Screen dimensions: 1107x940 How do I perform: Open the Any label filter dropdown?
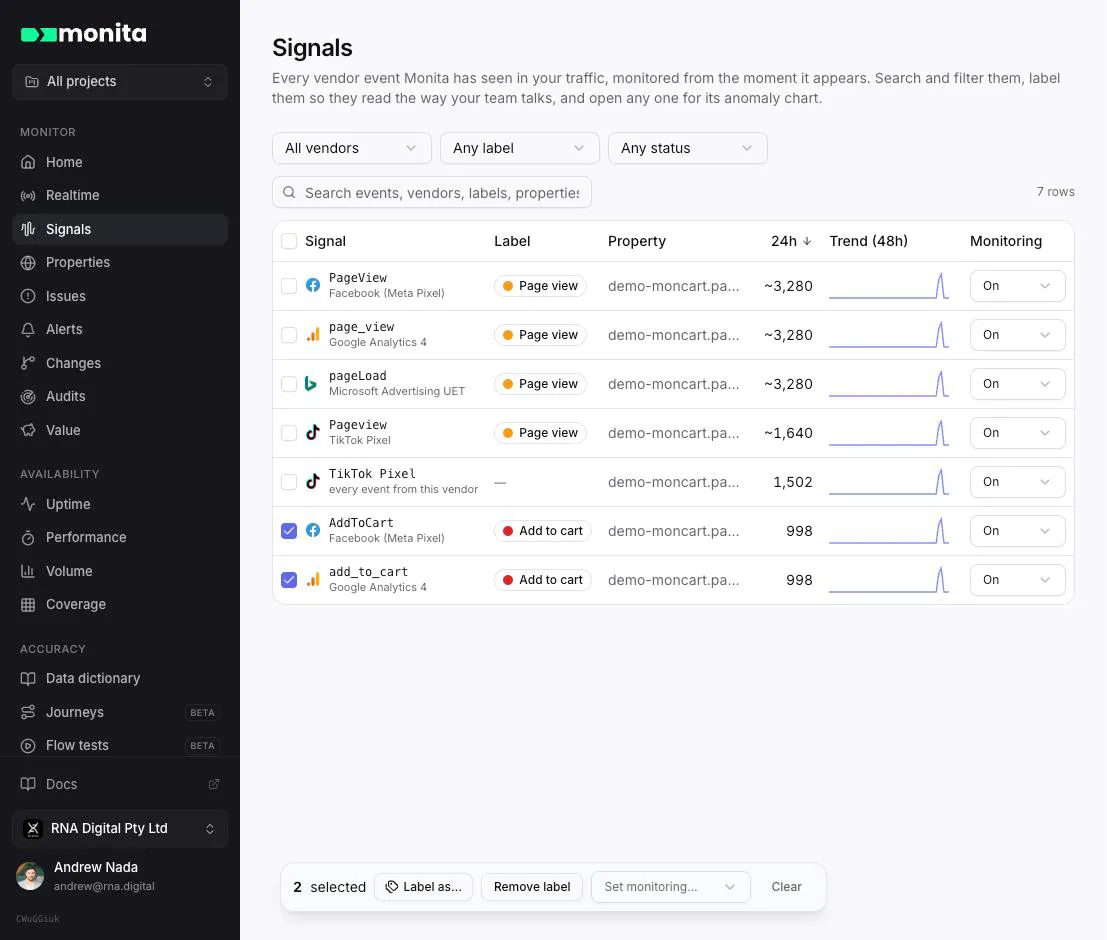click(520, 148)
